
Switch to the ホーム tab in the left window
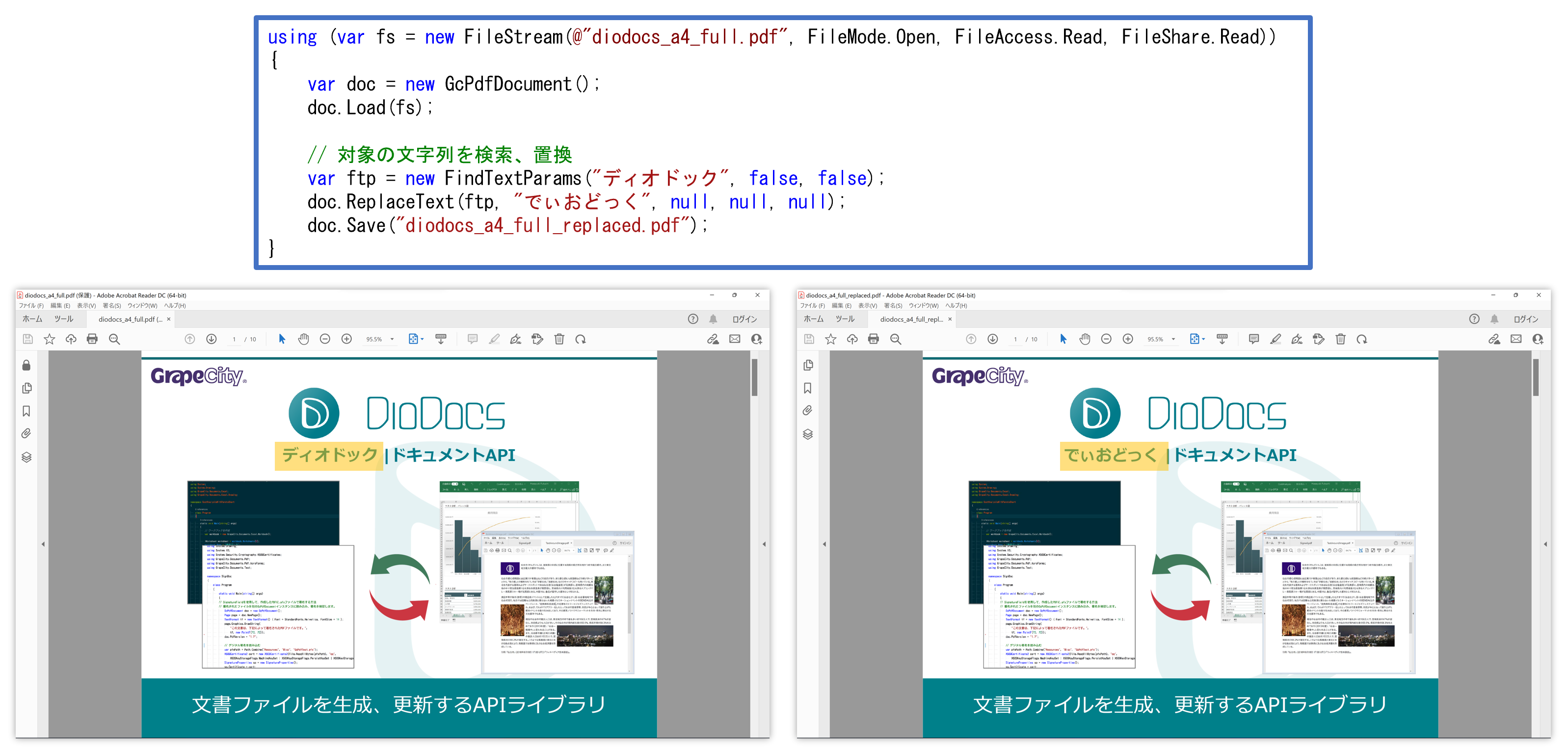pyautogui.click(x=32, y=319)
